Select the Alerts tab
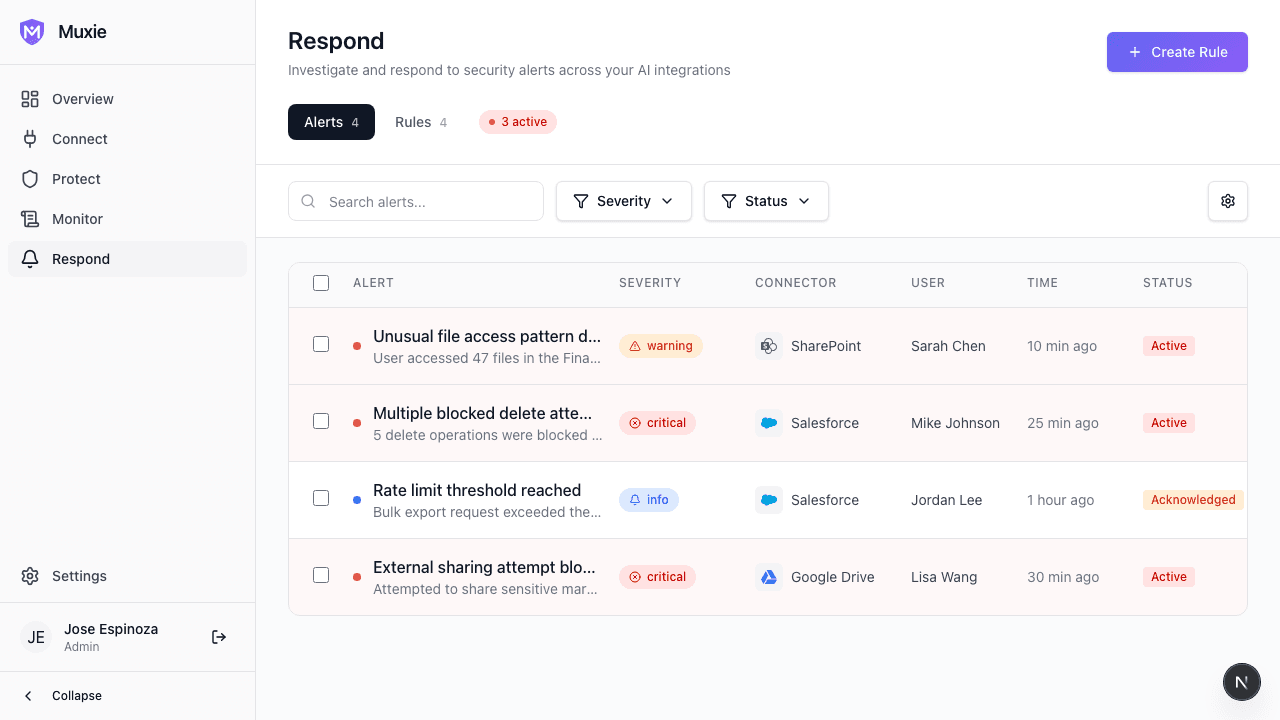Screen dimensions: 1280x720 [331, 122]
